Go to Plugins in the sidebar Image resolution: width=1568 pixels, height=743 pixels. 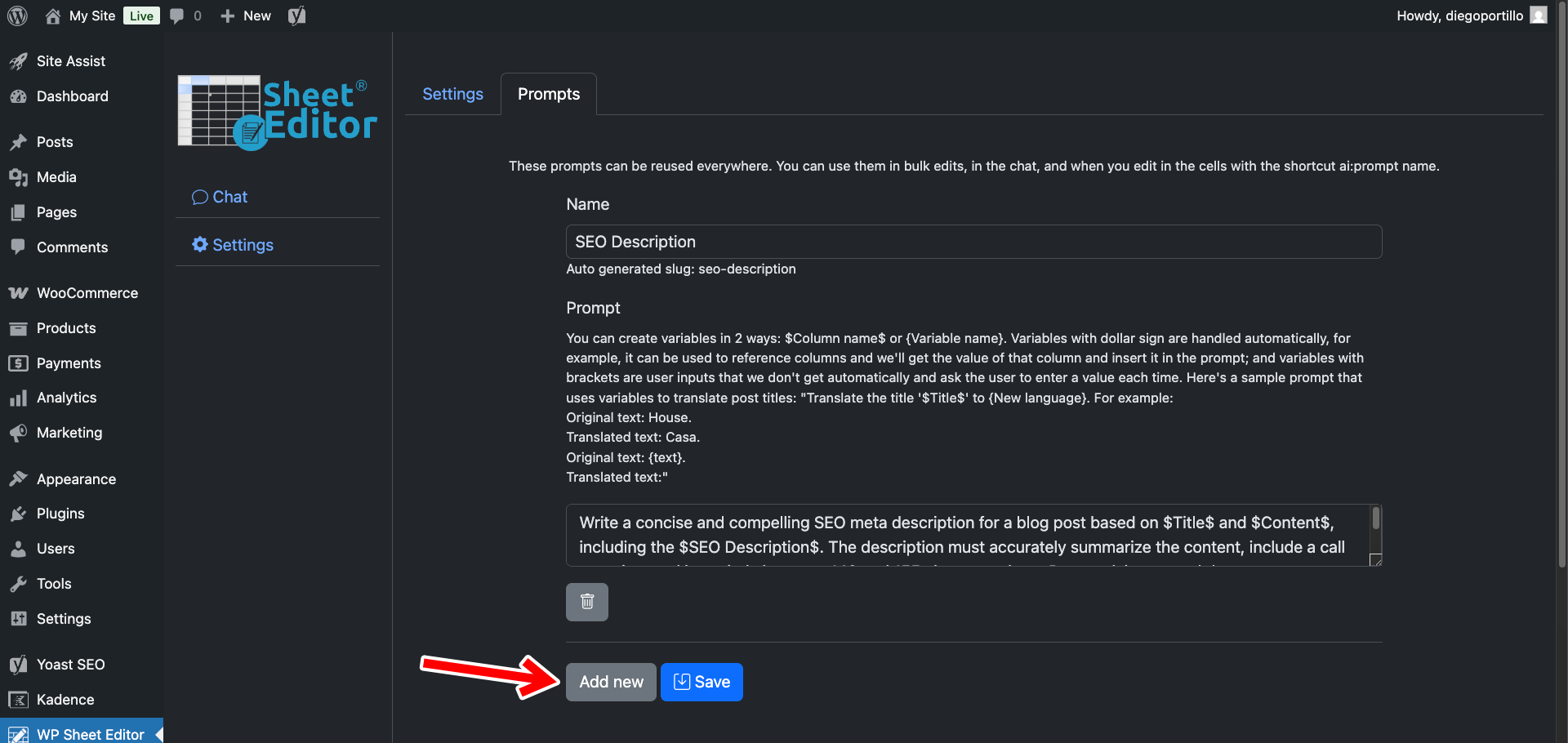(60, 514)
